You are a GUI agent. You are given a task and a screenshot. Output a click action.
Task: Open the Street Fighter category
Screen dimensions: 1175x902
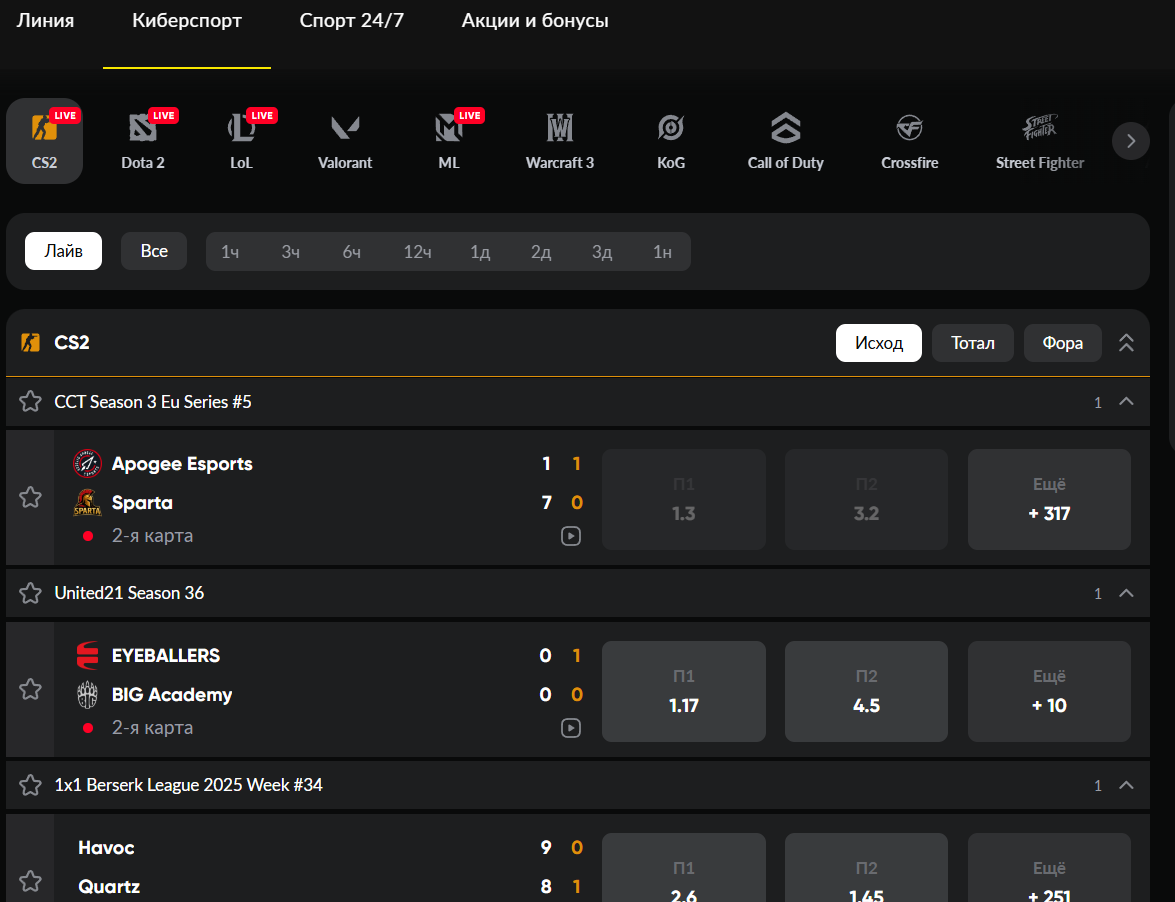pos(1039,141)
